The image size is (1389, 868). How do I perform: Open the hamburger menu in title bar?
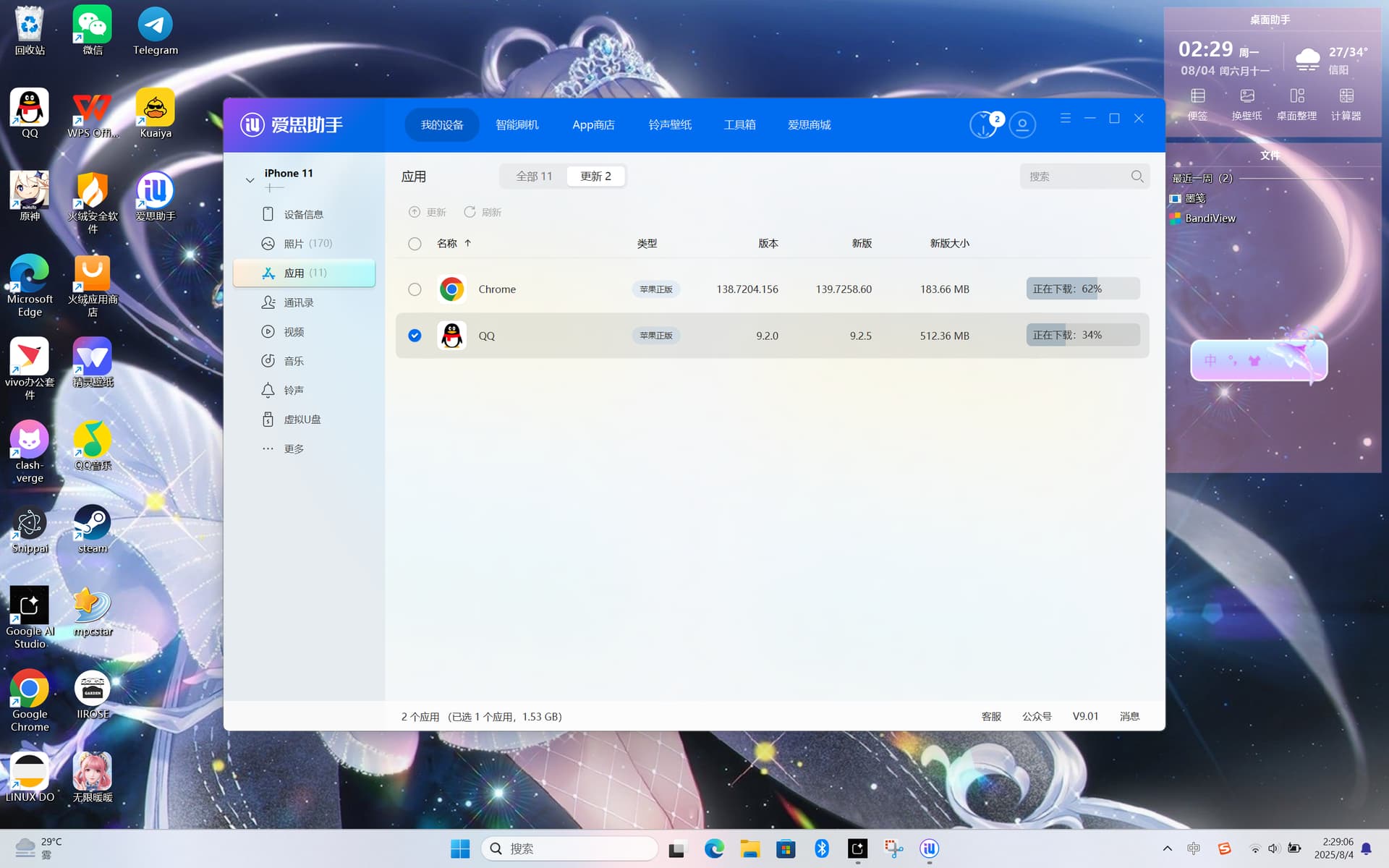coord(1066,118)
